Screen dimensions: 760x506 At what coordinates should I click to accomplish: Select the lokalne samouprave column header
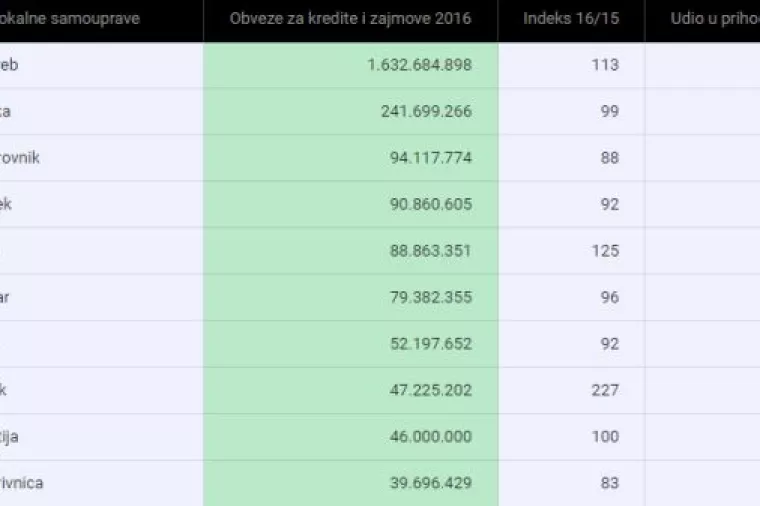70,19
